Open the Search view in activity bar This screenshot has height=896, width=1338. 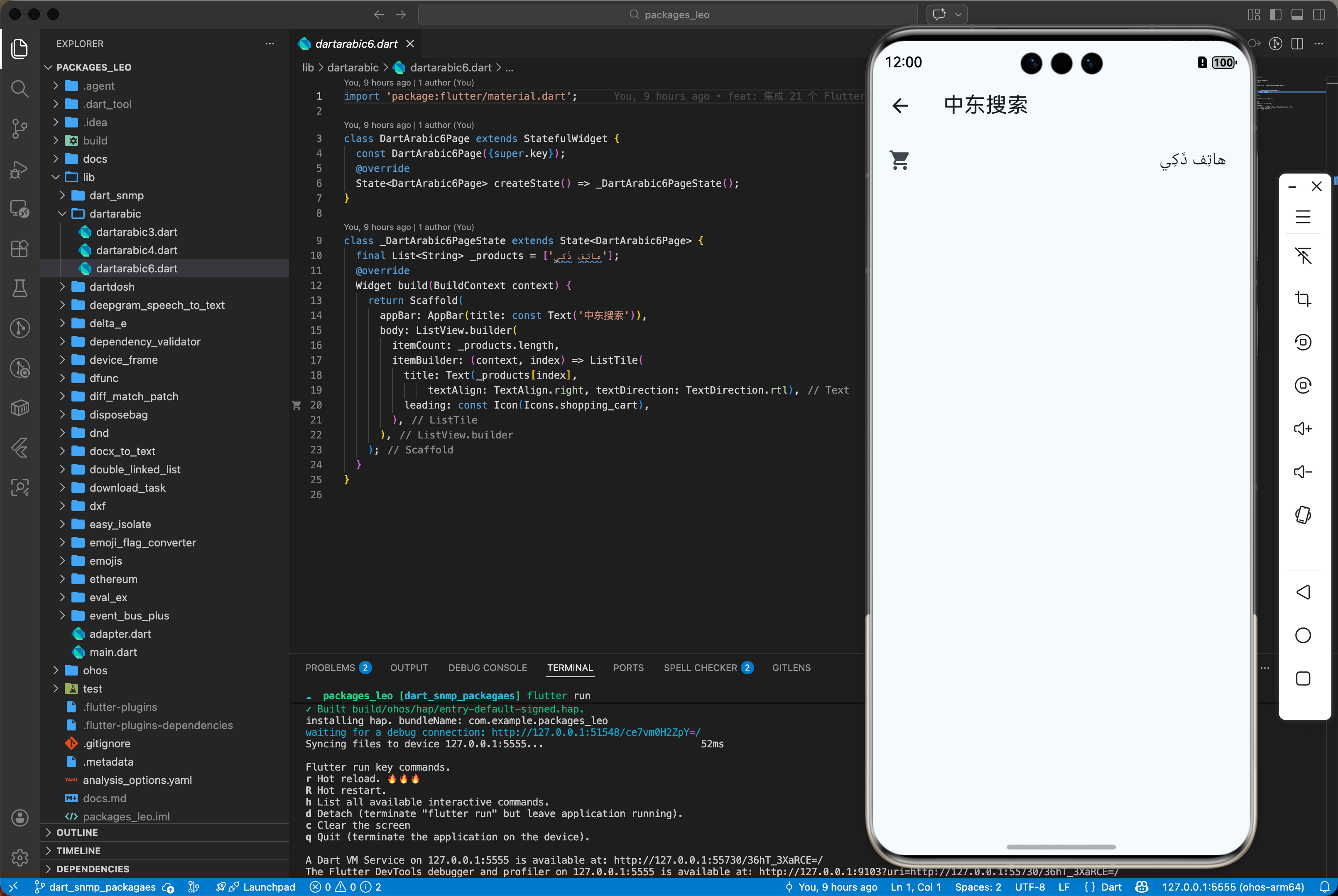click(20, 88)
